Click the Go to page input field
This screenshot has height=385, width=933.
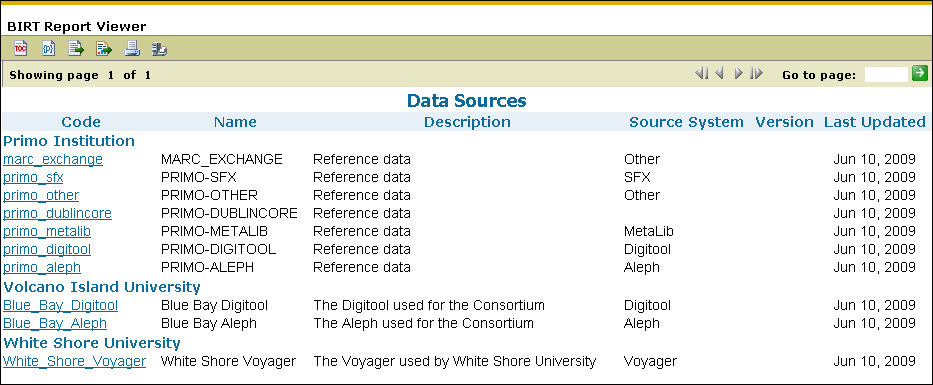tap(886, 74)
